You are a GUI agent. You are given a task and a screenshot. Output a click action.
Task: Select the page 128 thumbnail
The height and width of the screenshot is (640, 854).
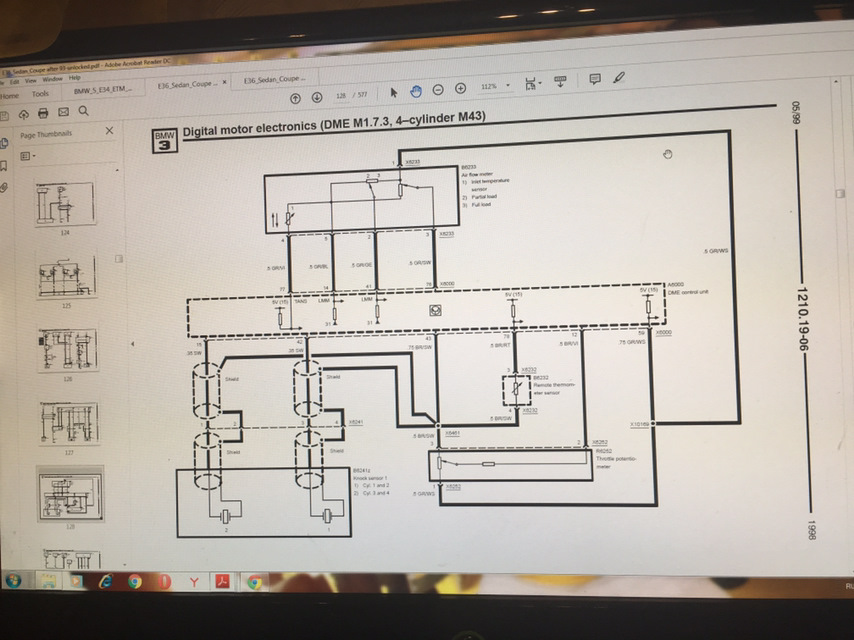(x=70, y=495)
